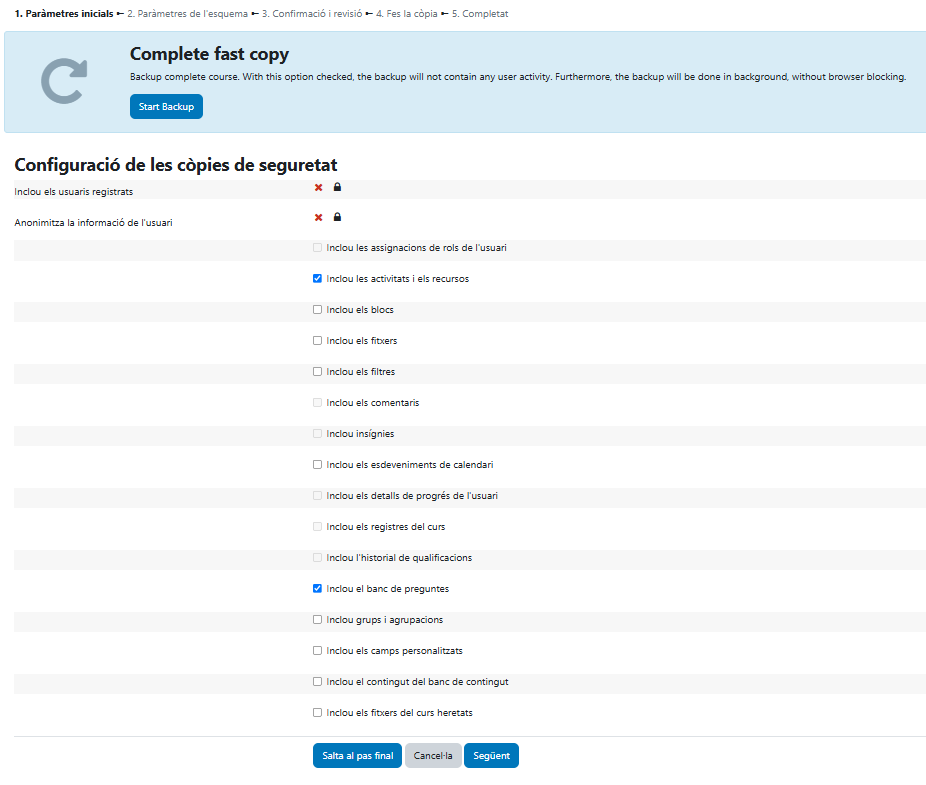The height and width of the screenshot is (785, 926).
Task: Click the lock icon beside Anonimitza la informació
Action: (x=337, y=217)
